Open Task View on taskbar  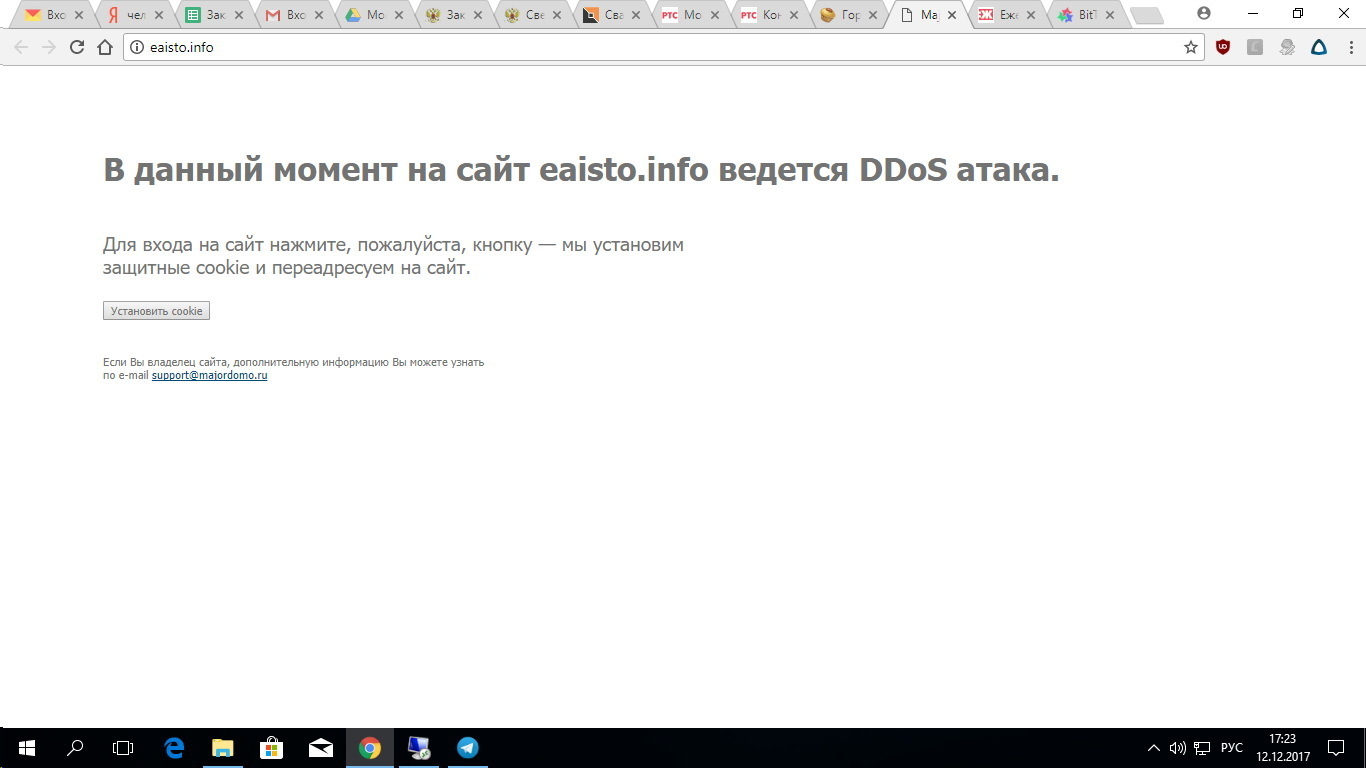tap(122, 748)
